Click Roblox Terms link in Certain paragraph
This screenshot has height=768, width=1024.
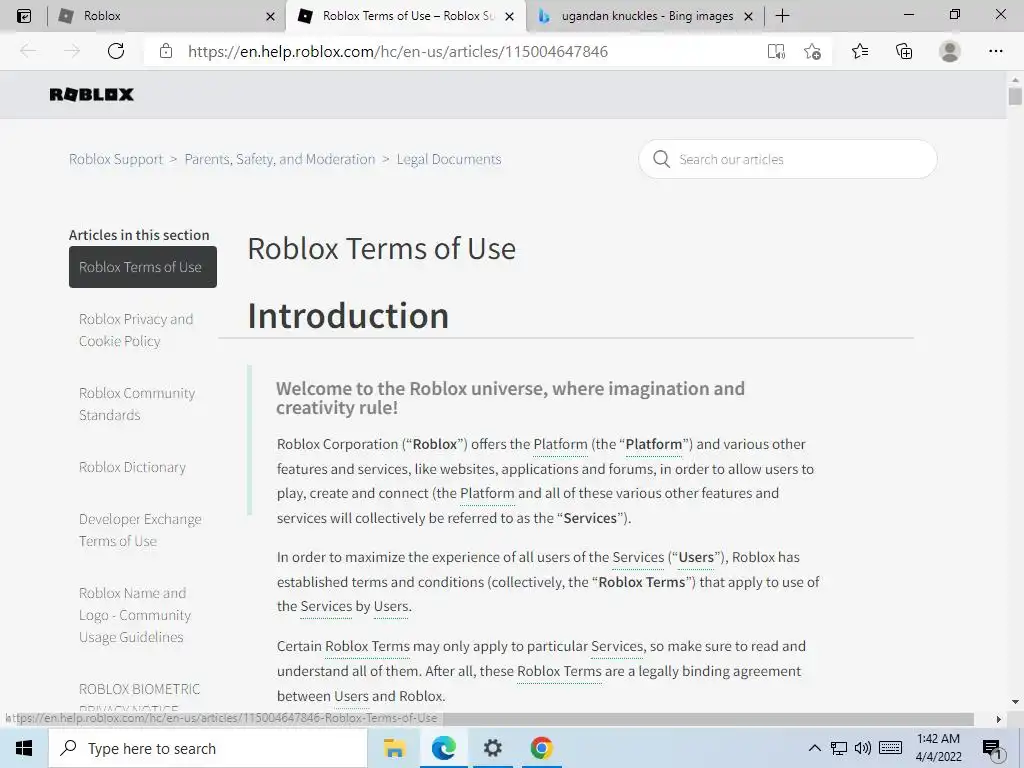click(367, 647)
